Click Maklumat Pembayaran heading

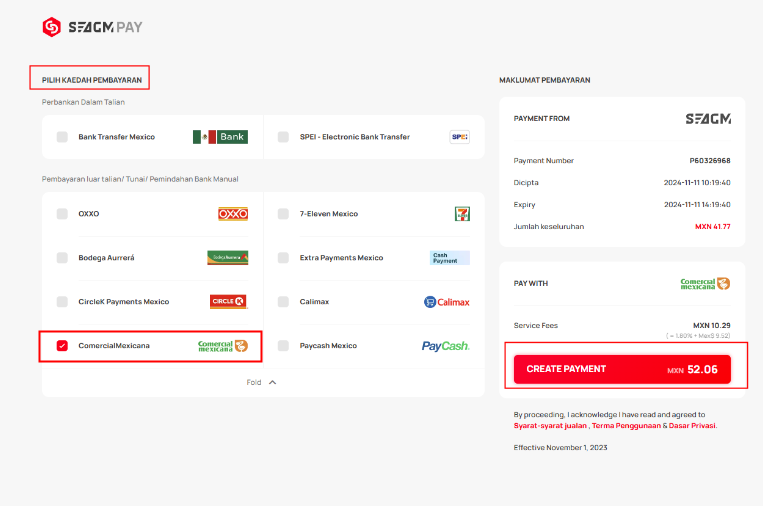pos(545,80)
